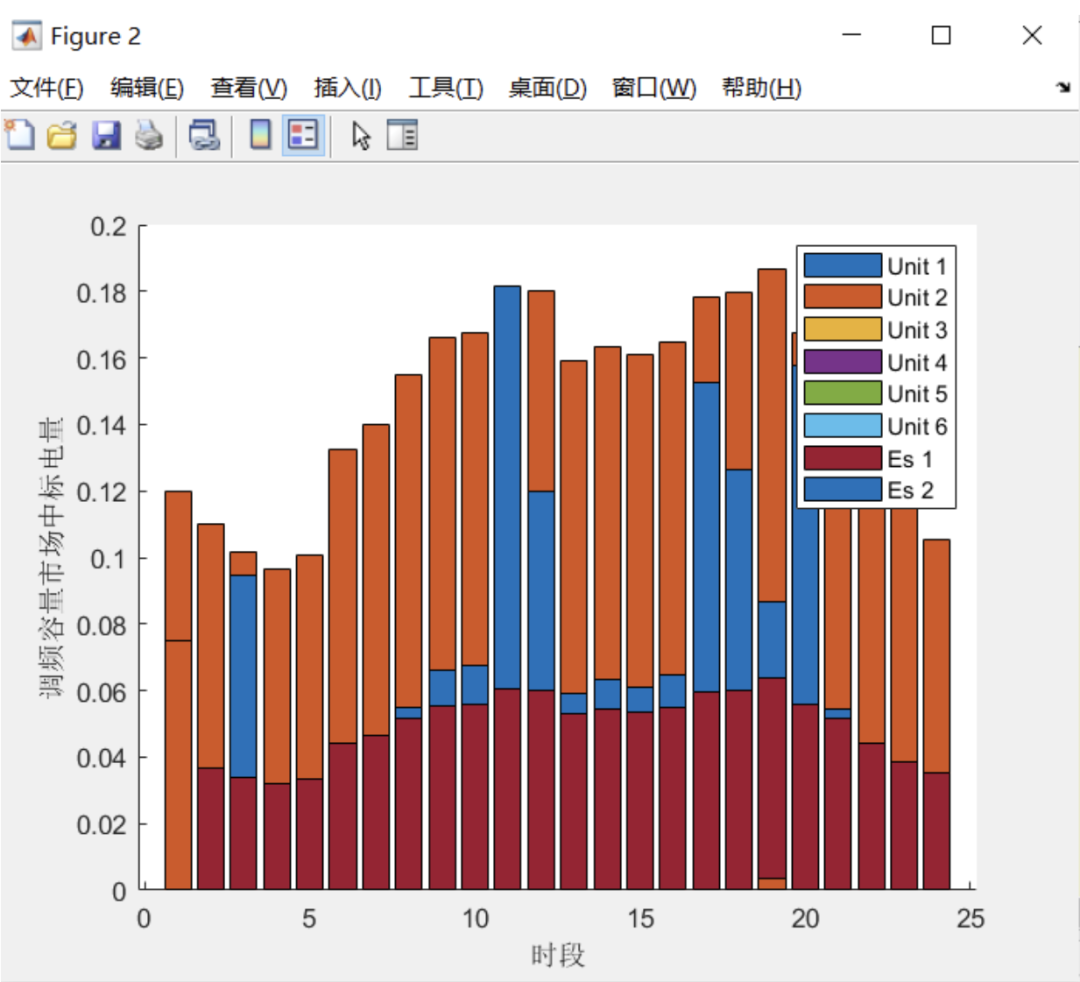Click the New Figure icon
1080x982 pixels.
19,135
